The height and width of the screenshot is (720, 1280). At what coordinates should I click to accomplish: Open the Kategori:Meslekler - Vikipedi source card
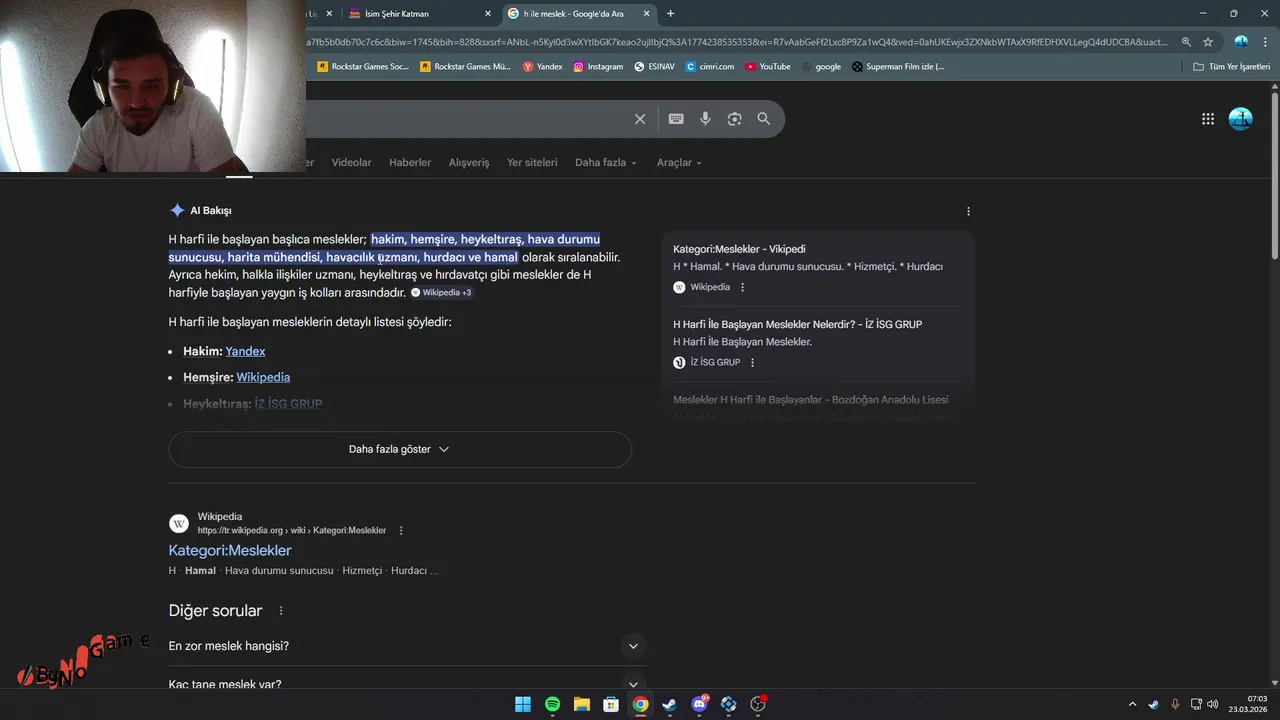point(817,268)
